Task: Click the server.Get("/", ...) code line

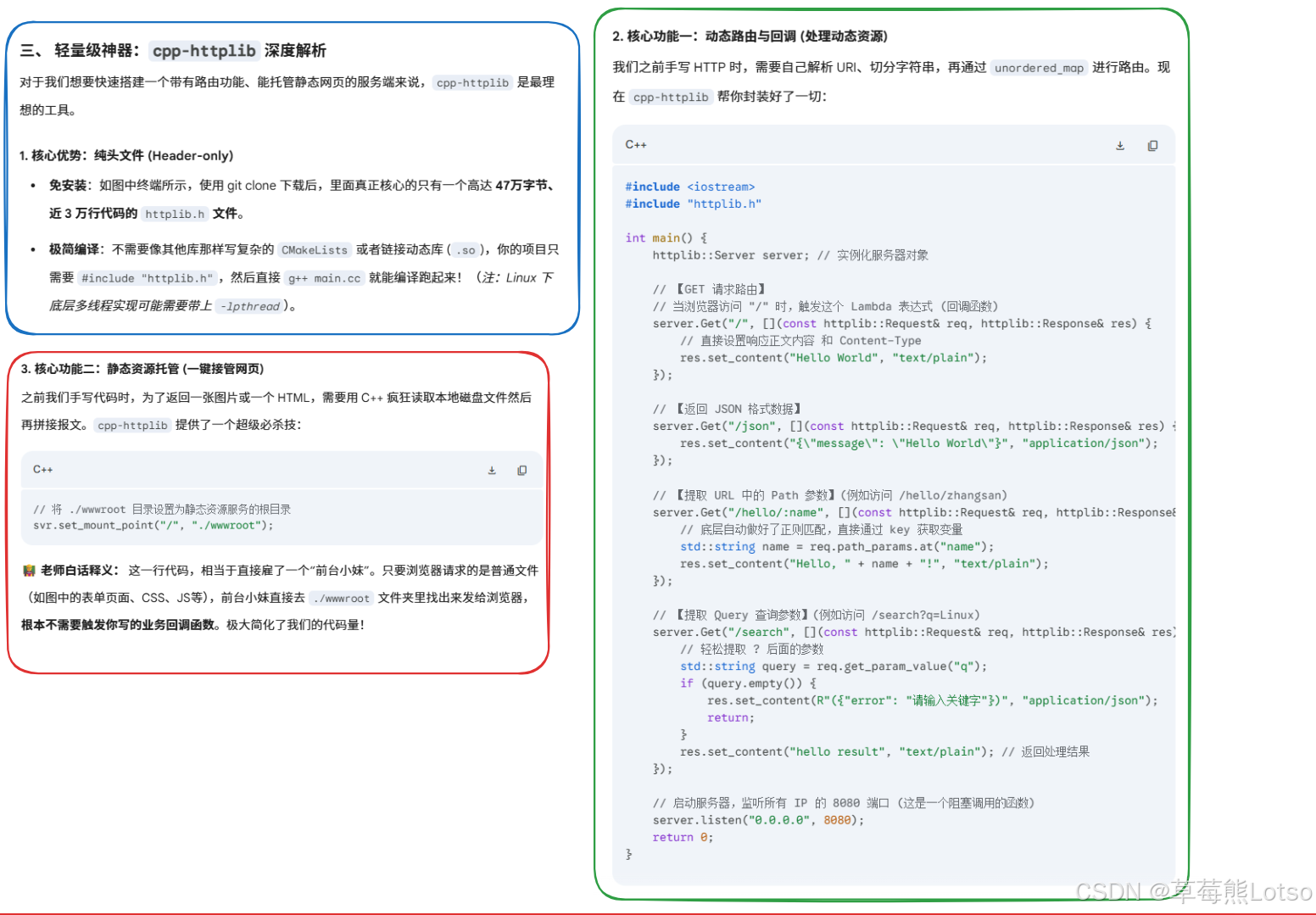Action: point(902,324)
